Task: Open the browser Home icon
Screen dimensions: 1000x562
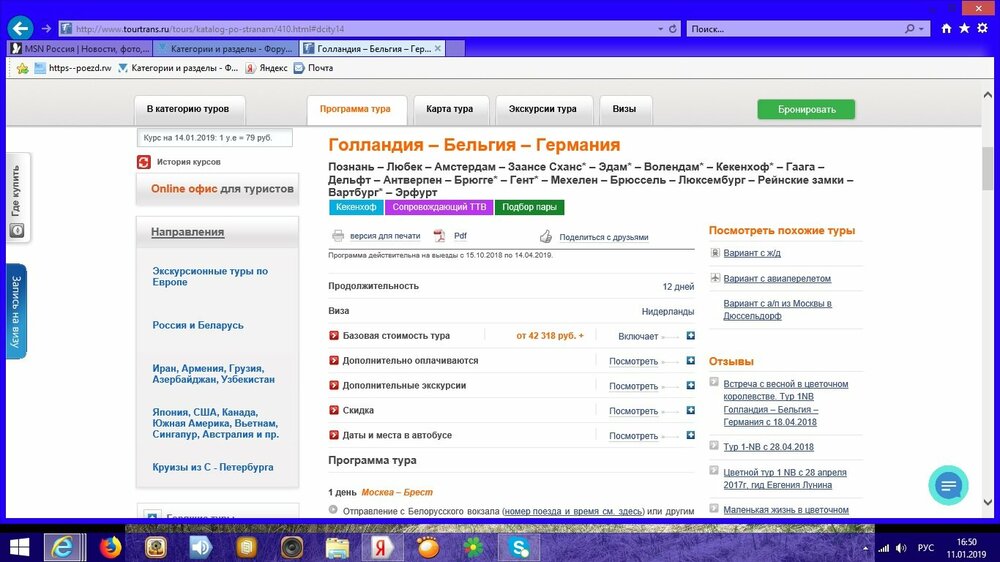Action: coord(946,29)
